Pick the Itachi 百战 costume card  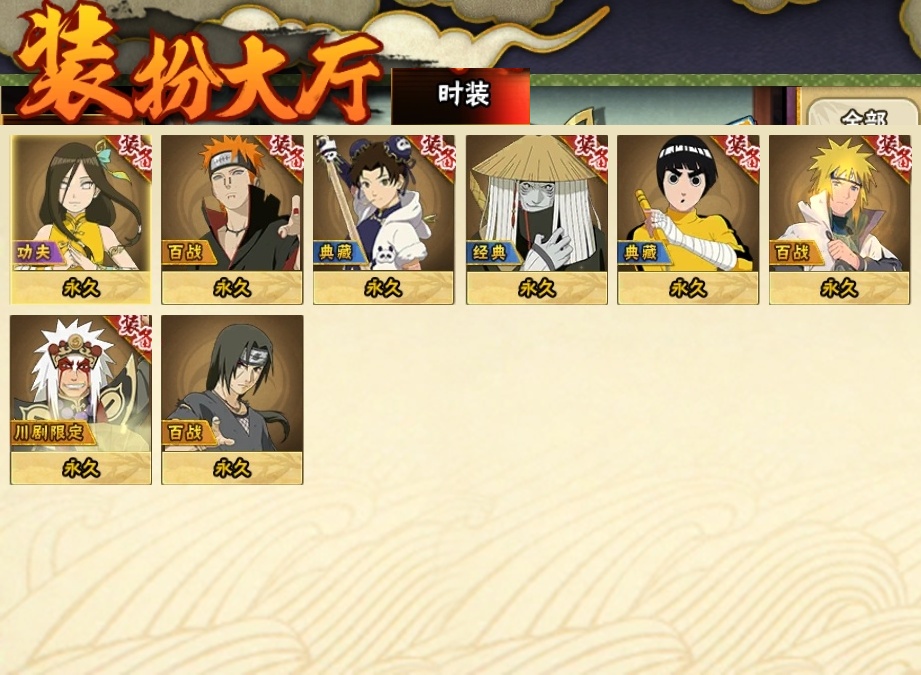click(232, 399)
